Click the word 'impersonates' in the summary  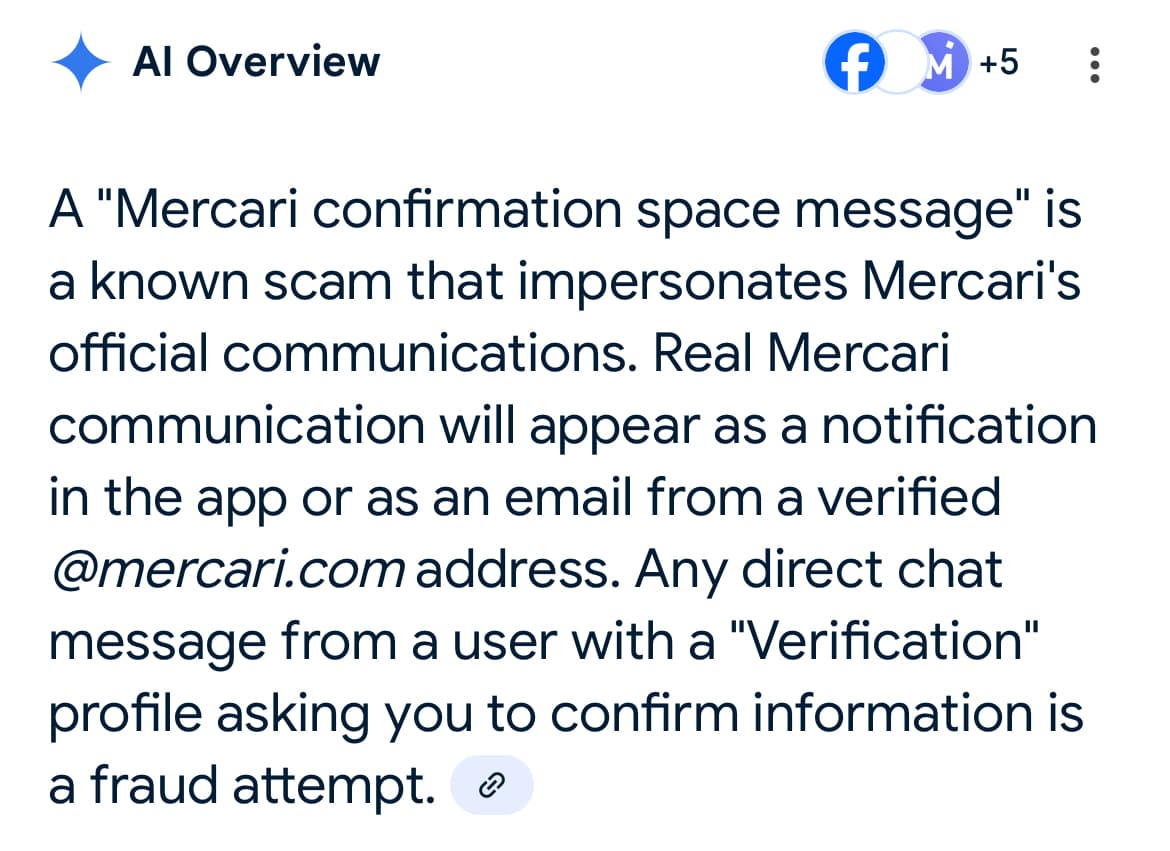(x=682, y=282)
